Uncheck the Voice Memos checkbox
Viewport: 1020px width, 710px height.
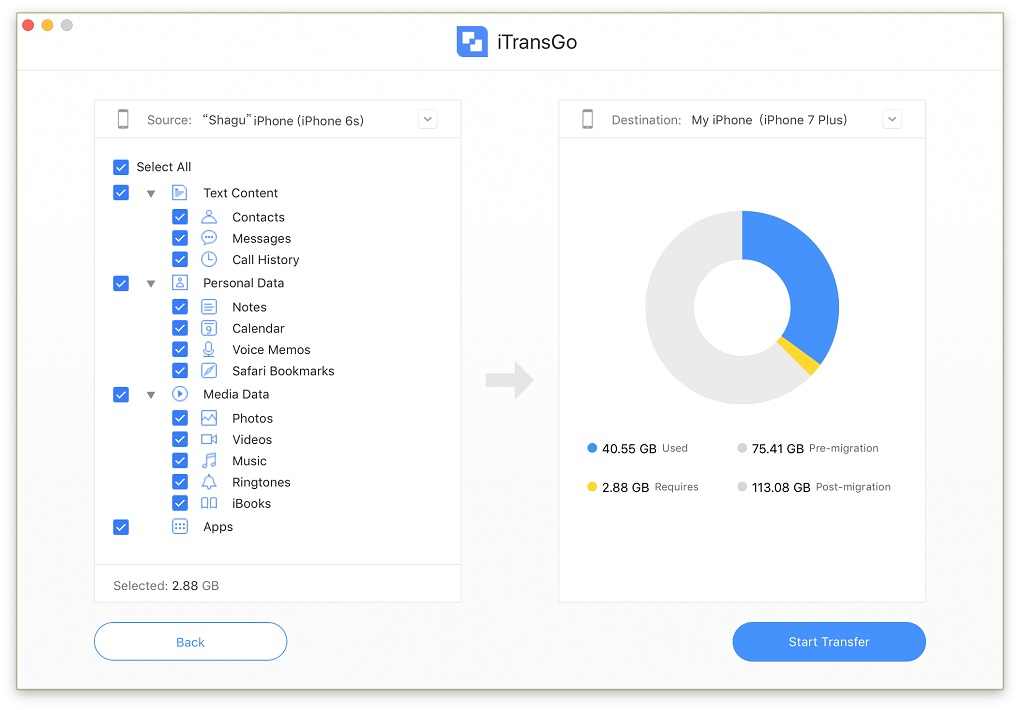(180, 349)
